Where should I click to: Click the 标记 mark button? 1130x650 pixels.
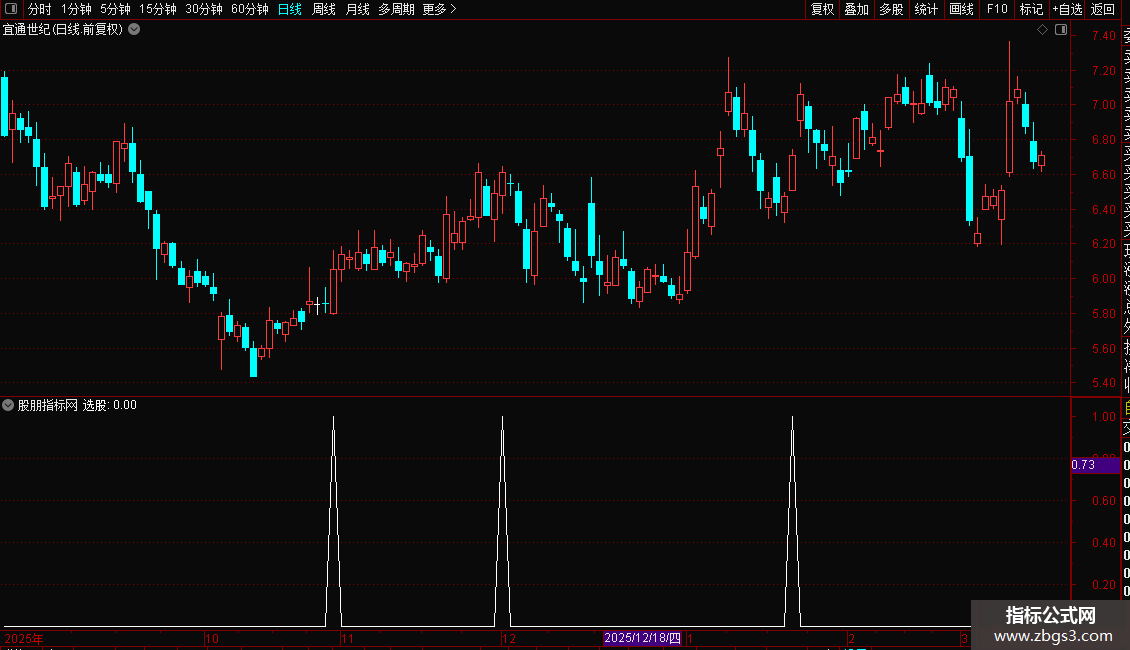1031,9
